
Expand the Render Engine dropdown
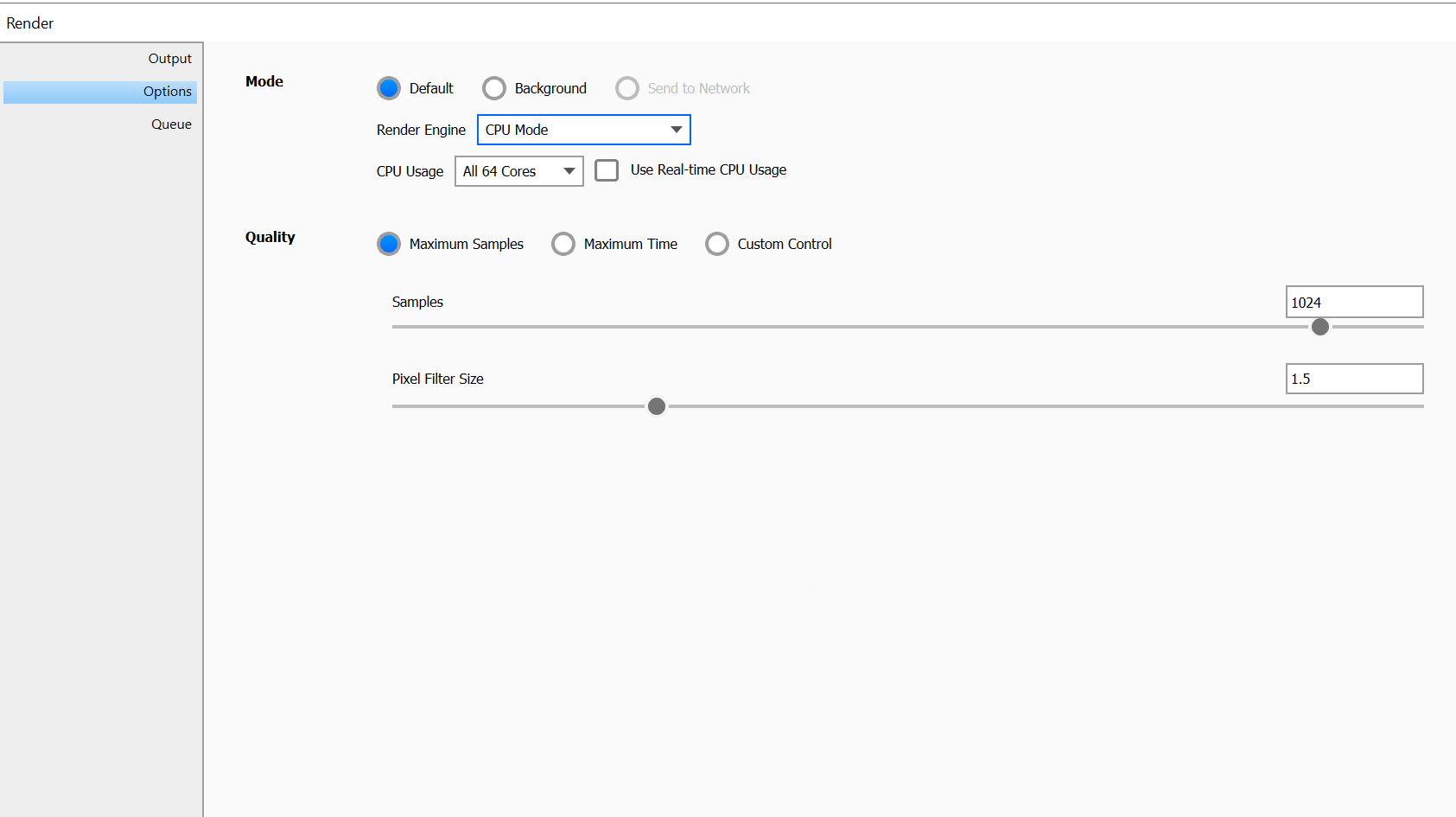[584, 130]
